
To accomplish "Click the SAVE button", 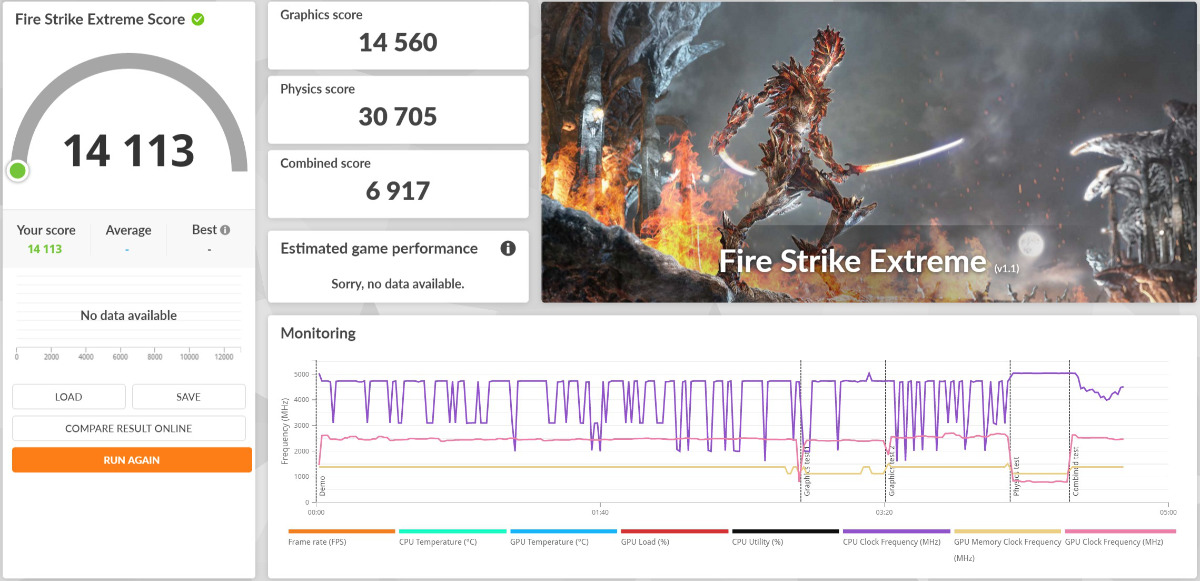I will click(x=189, y=397).
